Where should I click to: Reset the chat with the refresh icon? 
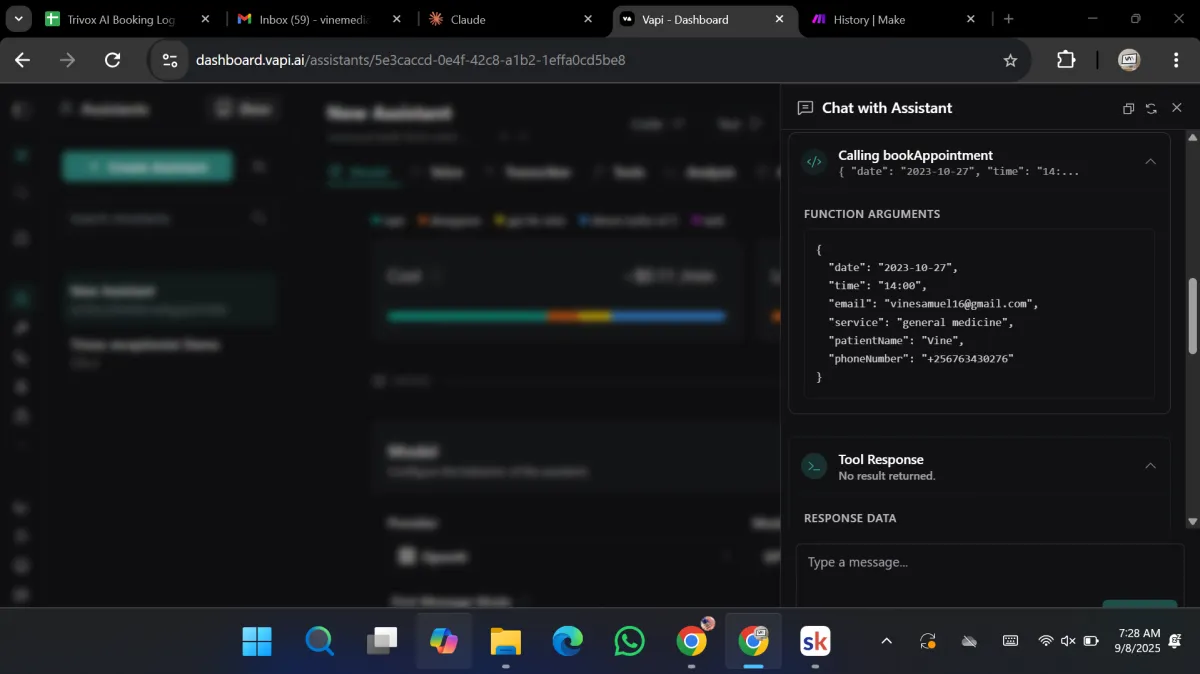pyautogui.click(x=1152, y=108)
